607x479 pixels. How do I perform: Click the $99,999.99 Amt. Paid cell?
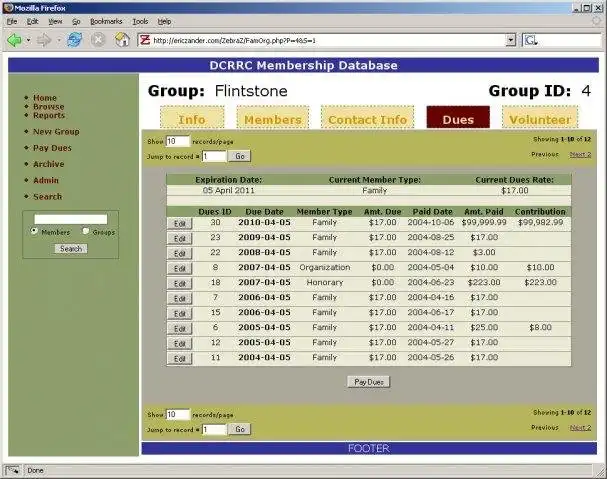tap(484, 222)
